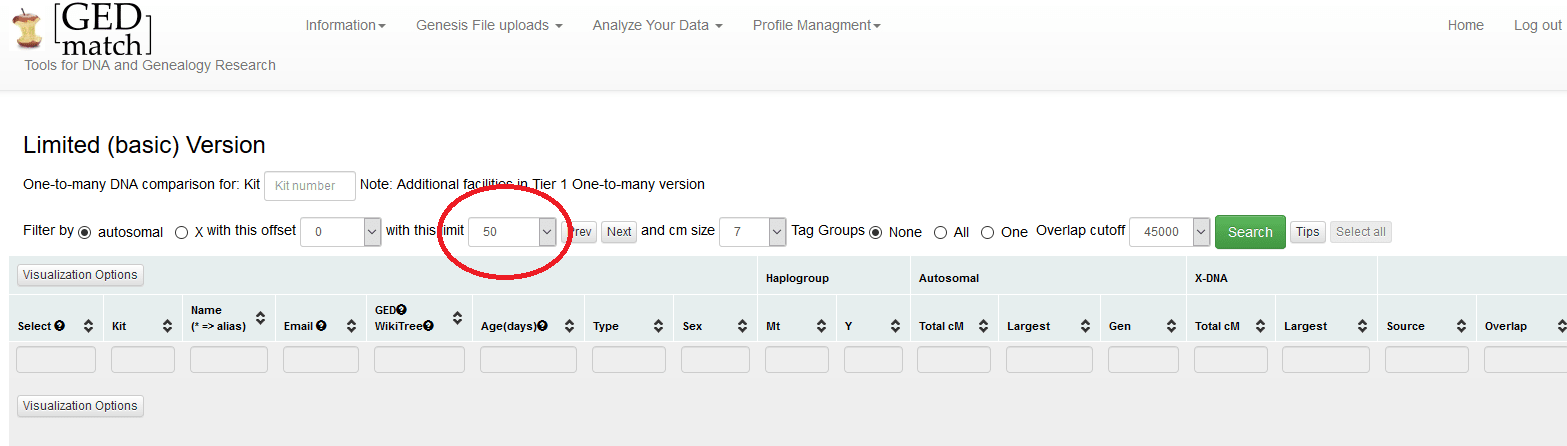1567x446 pixels.
Task: Sort by Select column arrows
Action: pos(88,326)
